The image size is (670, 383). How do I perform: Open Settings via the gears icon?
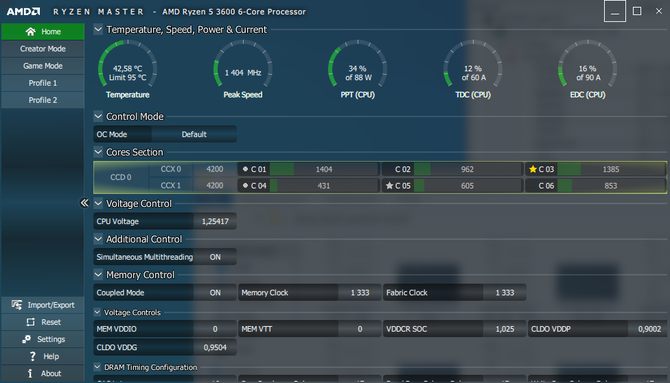pos(26,339)
